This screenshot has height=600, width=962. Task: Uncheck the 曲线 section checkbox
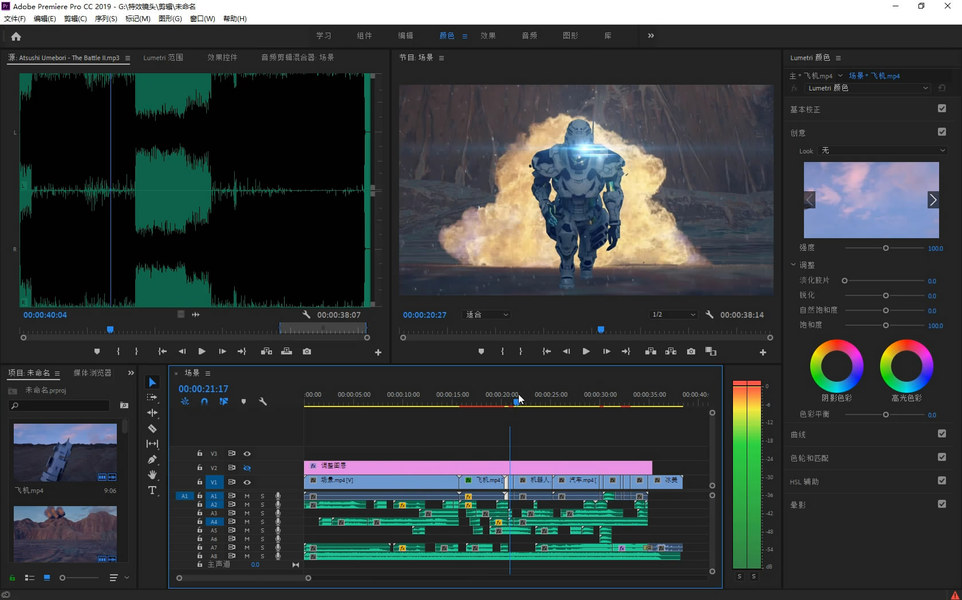coord(942,434)
